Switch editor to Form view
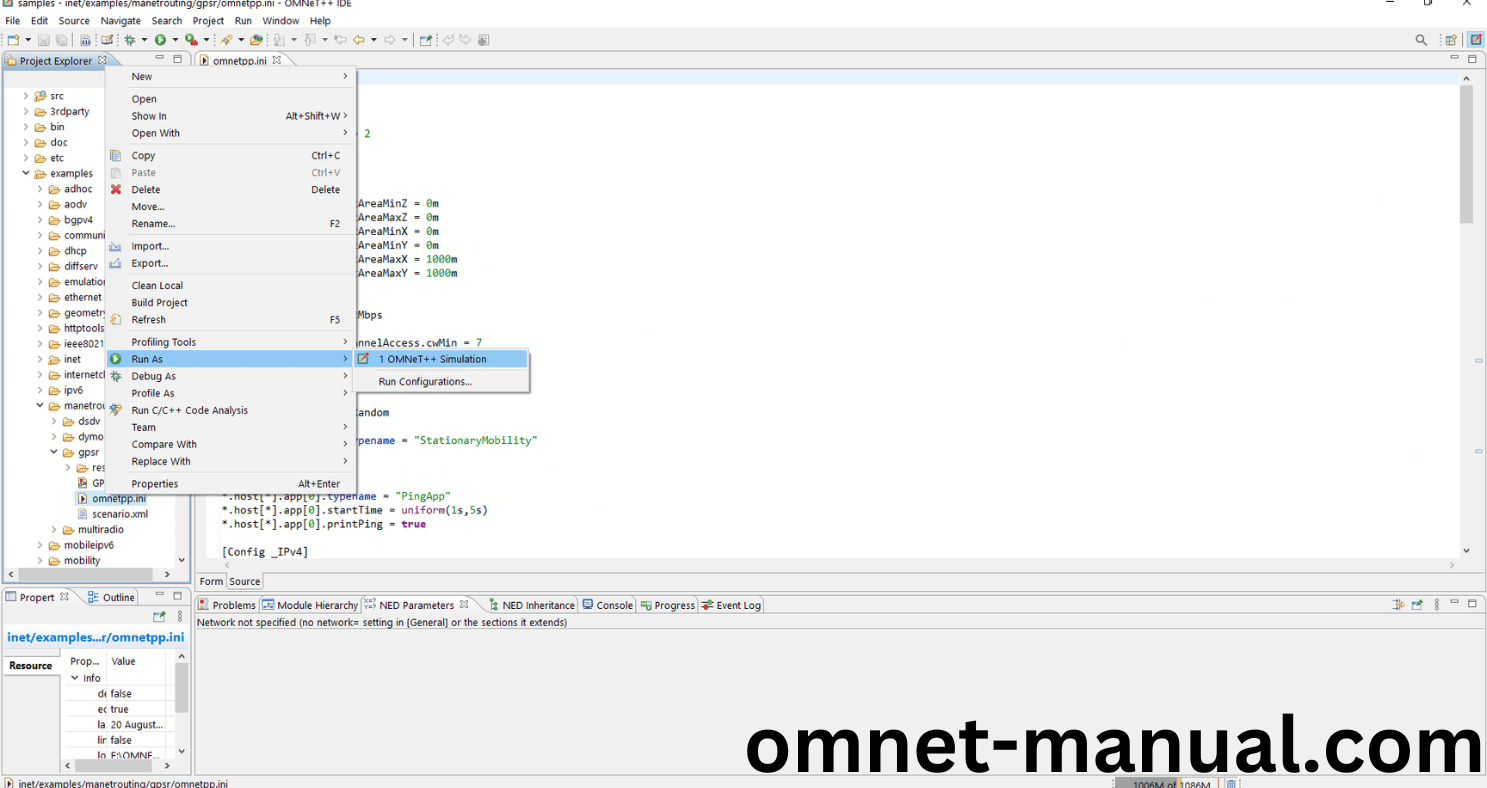The image size is (1487, 788). point(211,581)
